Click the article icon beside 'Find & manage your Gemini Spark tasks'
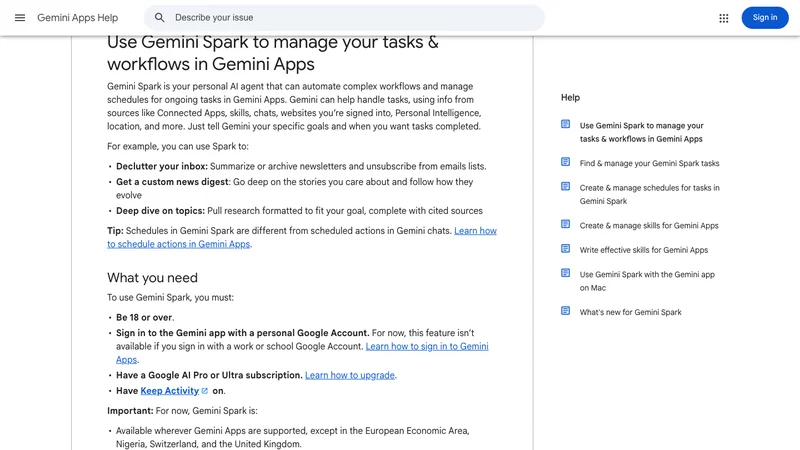800x450 pixels. (565, 162)
